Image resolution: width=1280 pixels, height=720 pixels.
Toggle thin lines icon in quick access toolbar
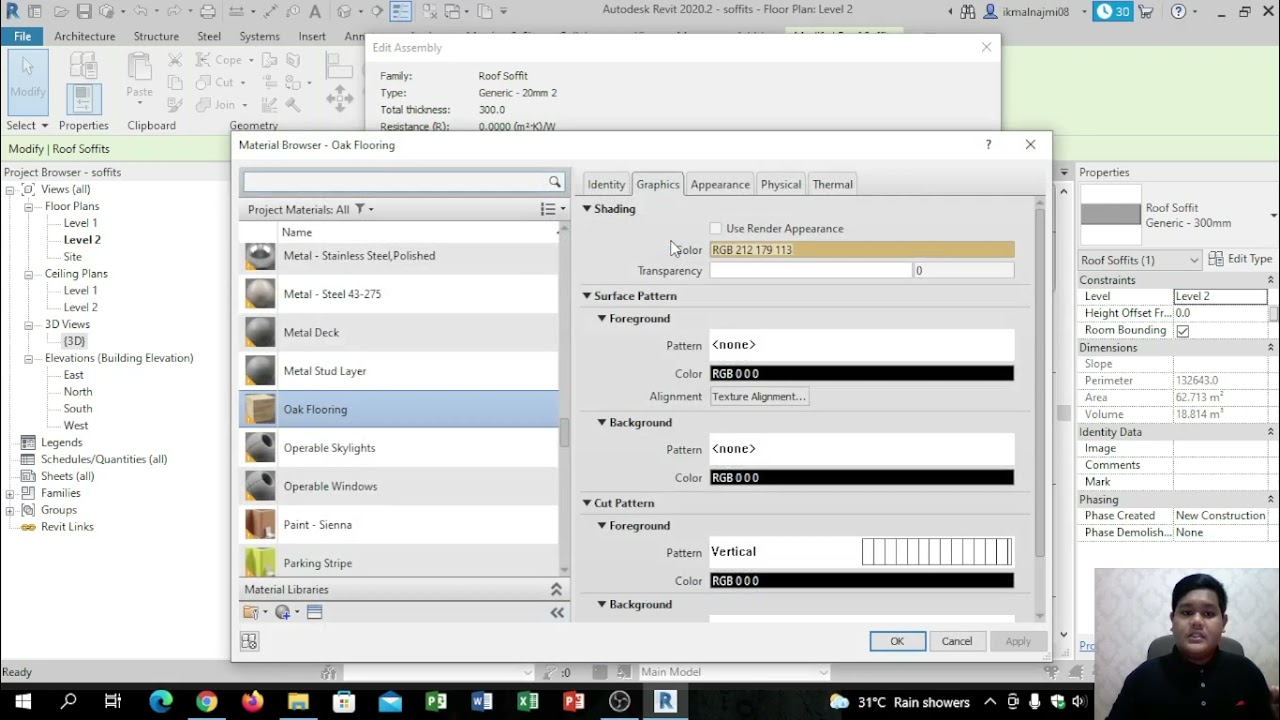tap(400, 12)
